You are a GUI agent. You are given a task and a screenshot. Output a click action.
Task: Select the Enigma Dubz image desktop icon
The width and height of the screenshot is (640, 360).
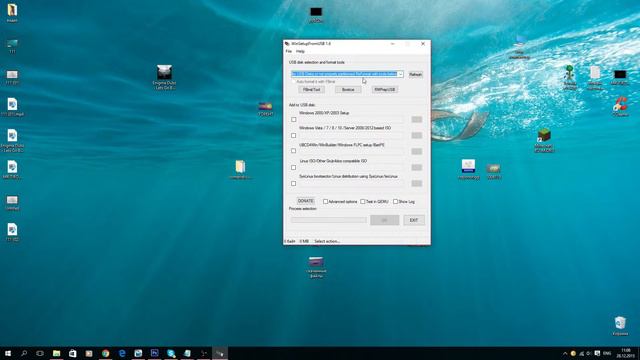coord(164,77)
